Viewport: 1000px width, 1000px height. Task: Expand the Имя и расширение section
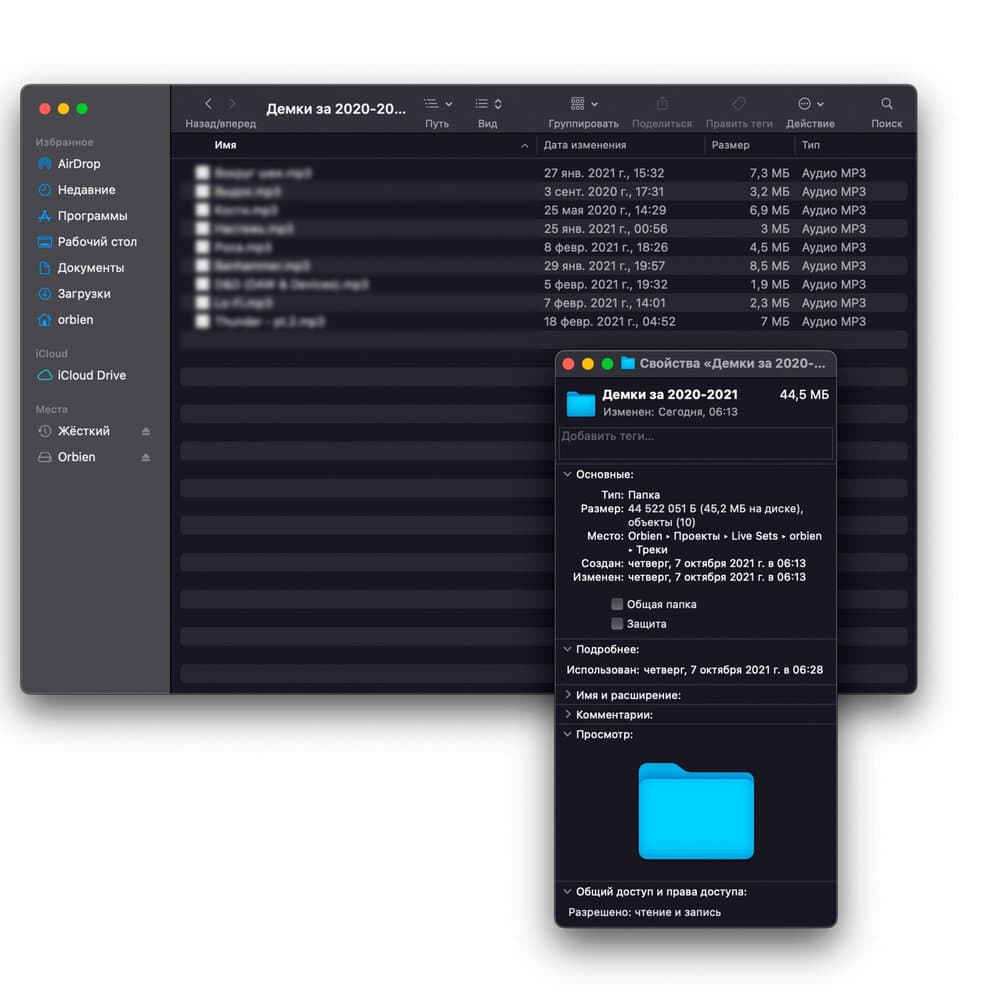coord(568,695)
